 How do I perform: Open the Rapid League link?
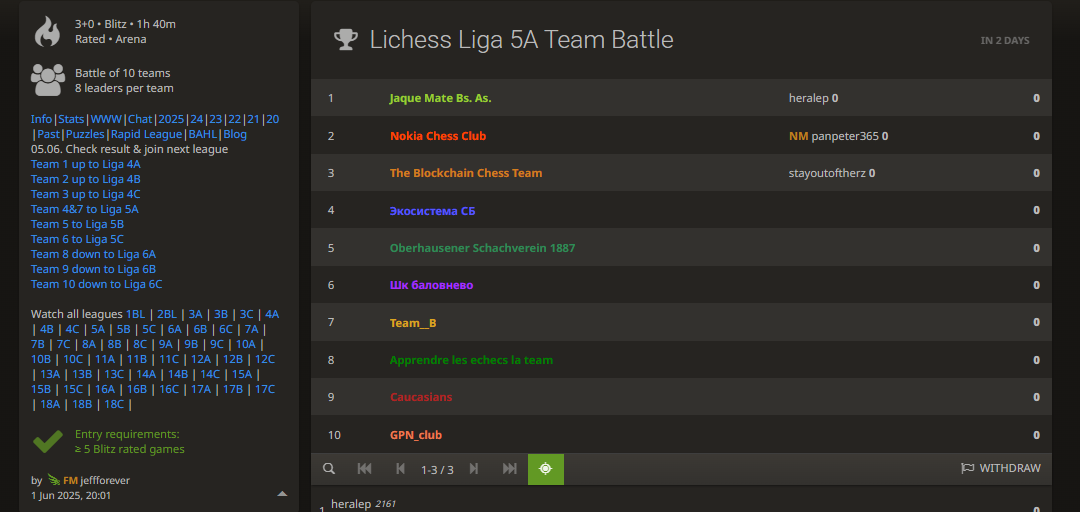point(147,134)
